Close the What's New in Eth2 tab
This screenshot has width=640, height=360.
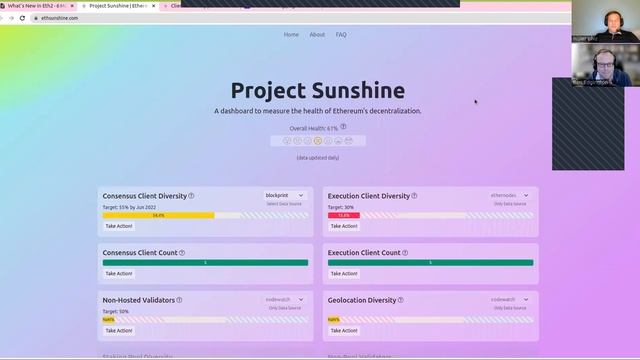click(x=72, y=6)
